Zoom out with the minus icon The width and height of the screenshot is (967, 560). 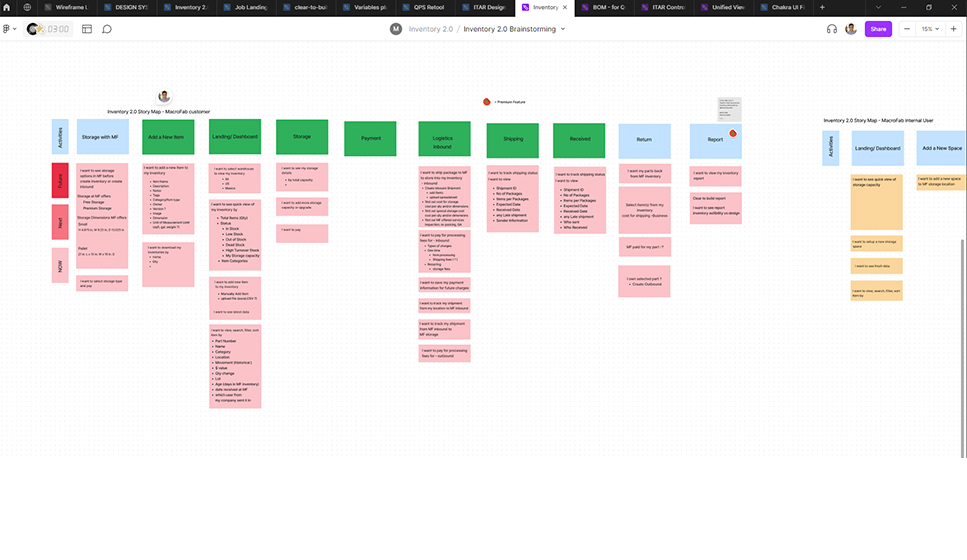point(906,29)
